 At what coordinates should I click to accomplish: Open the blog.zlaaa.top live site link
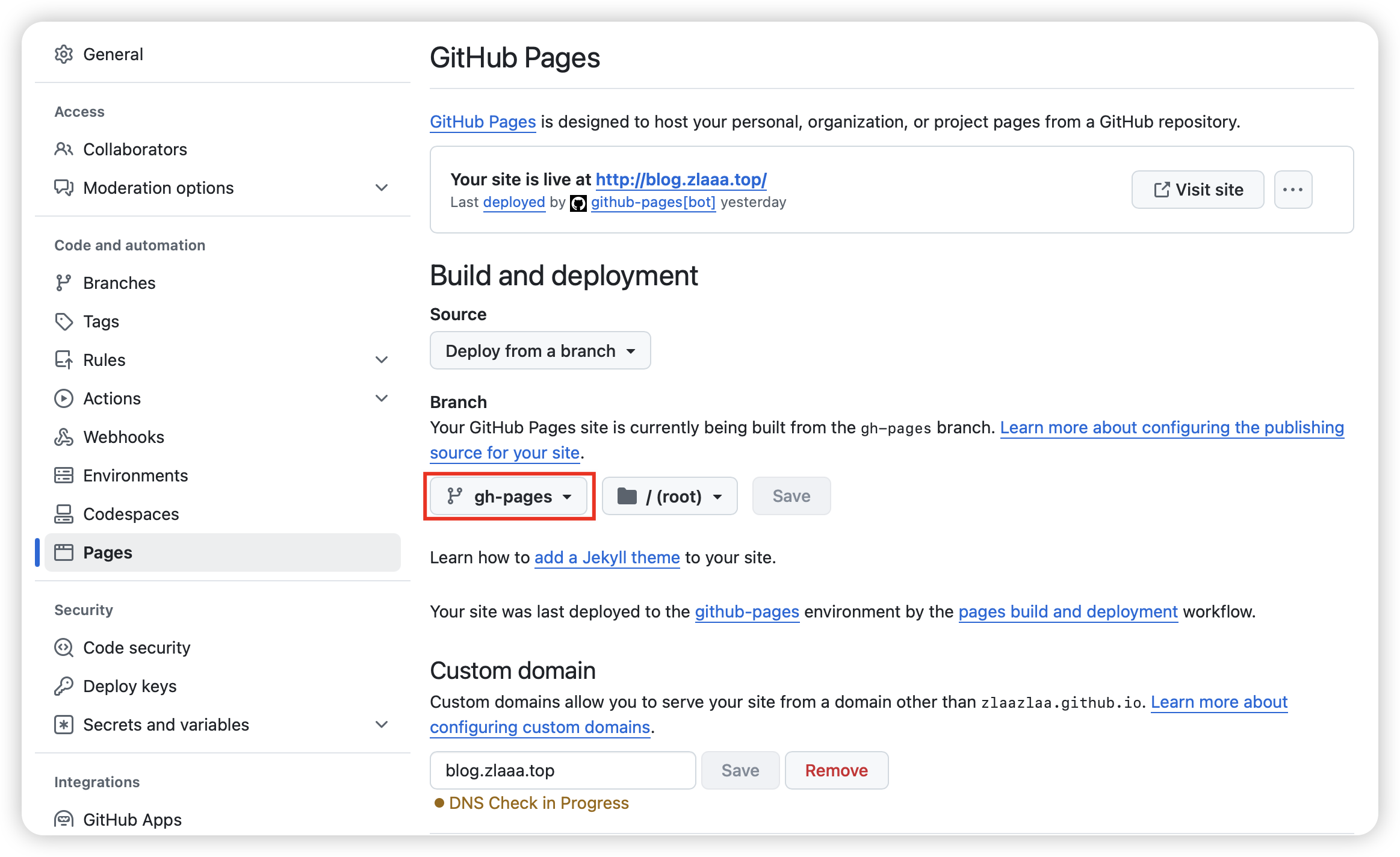coord(681,179)
